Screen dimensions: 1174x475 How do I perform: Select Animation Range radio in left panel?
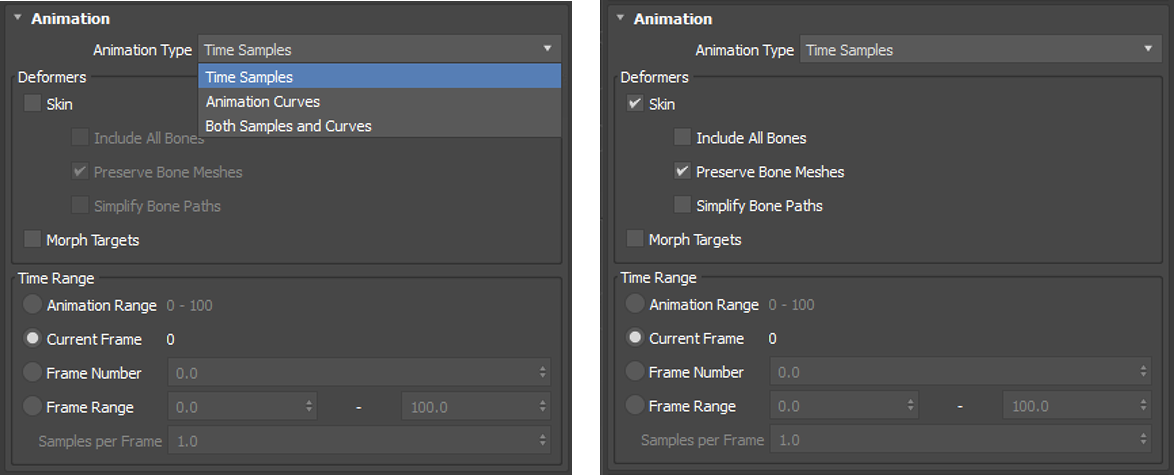point(33,306)
